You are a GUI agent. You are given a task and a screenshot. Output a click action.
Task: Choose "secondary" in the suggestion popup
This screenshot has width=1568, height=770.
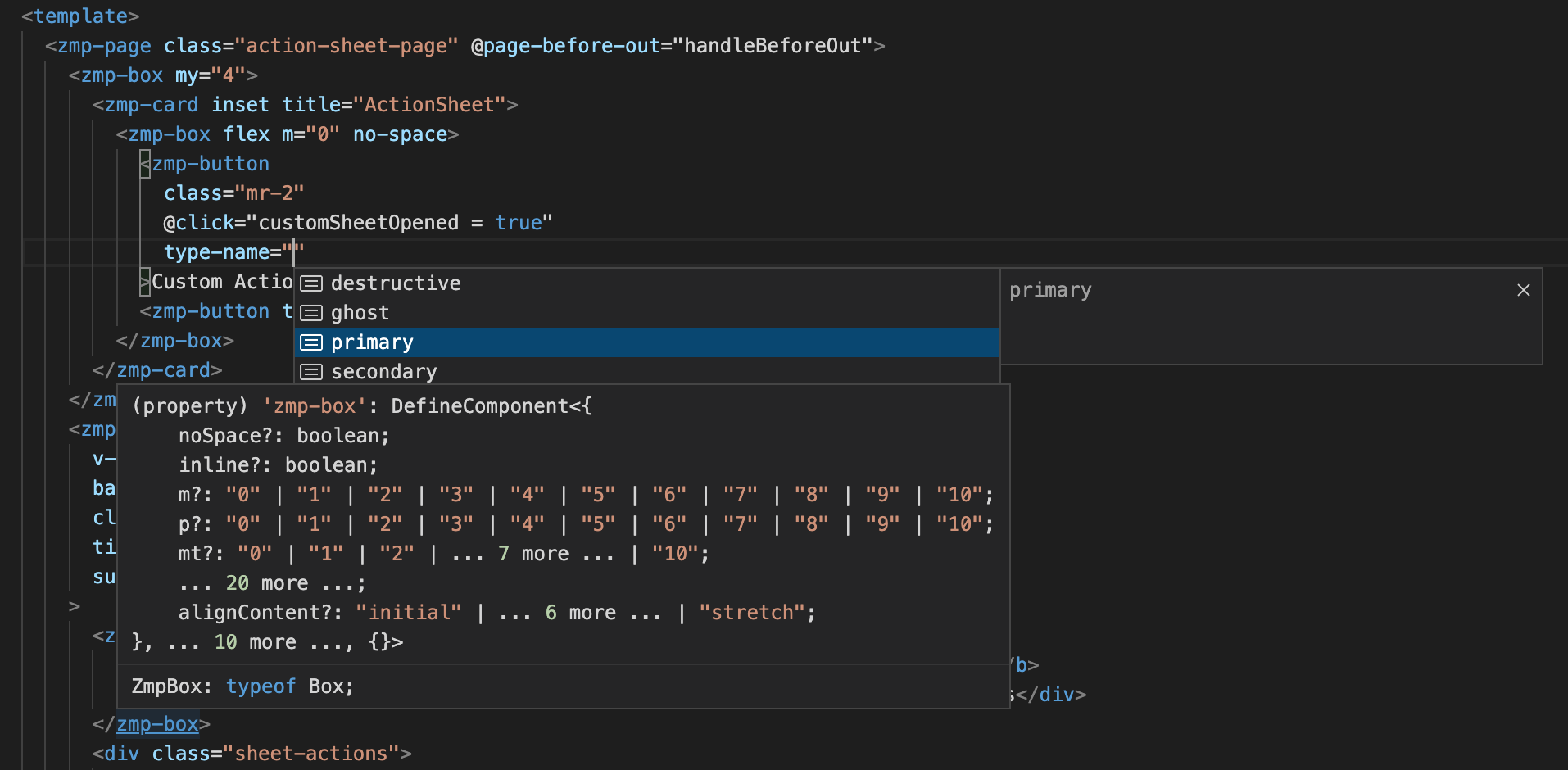pos(383,371)
